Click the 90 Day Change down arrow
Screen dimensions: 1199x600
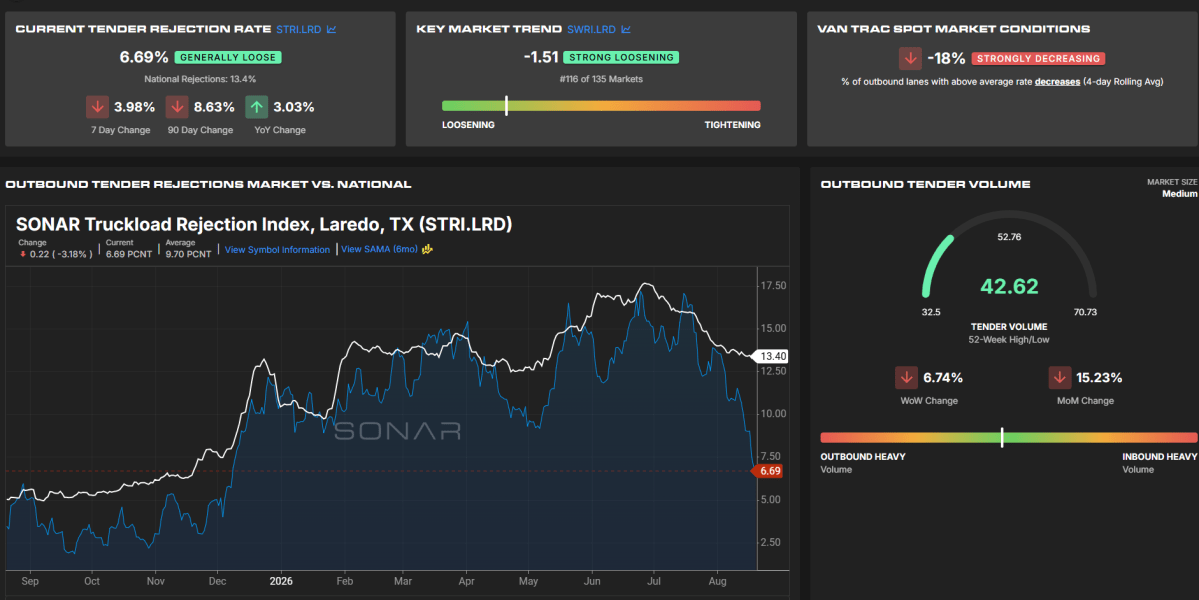(x=177, y=107)
